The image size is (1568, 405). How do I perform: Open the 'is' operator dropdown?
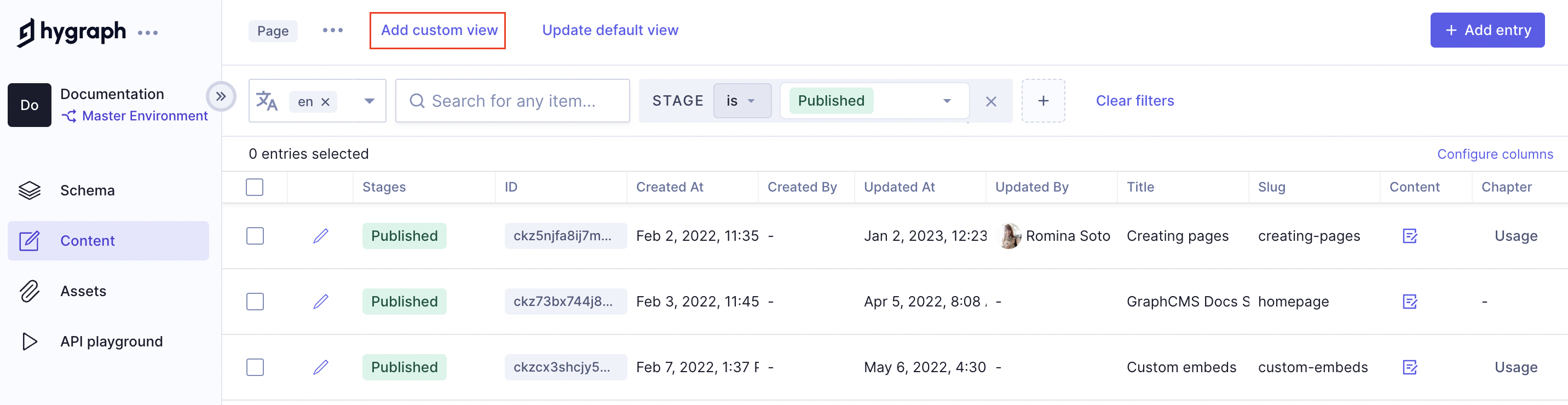point(741,101)
